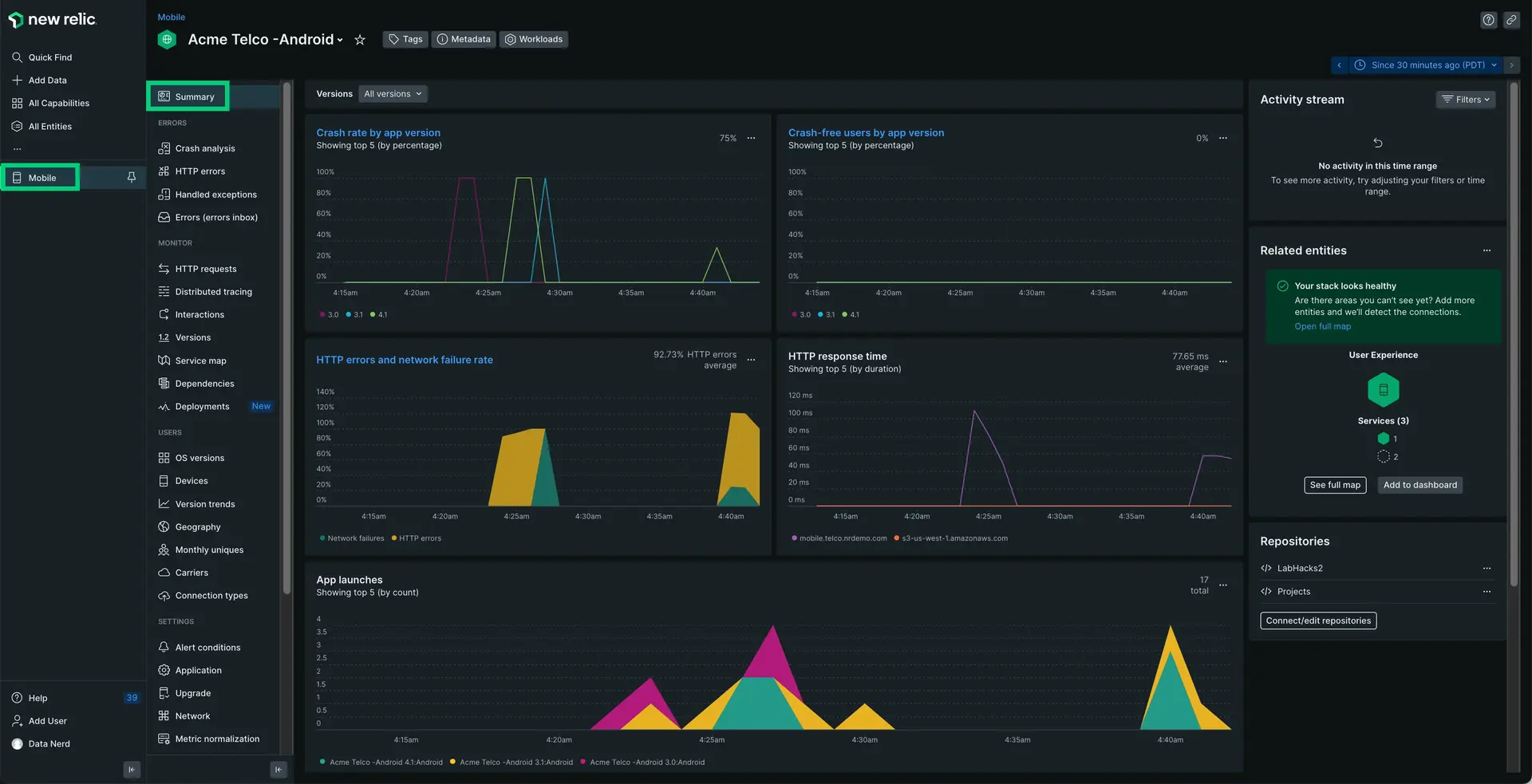
Task: Open full map link in Related entities
Action: point(1321,326)
